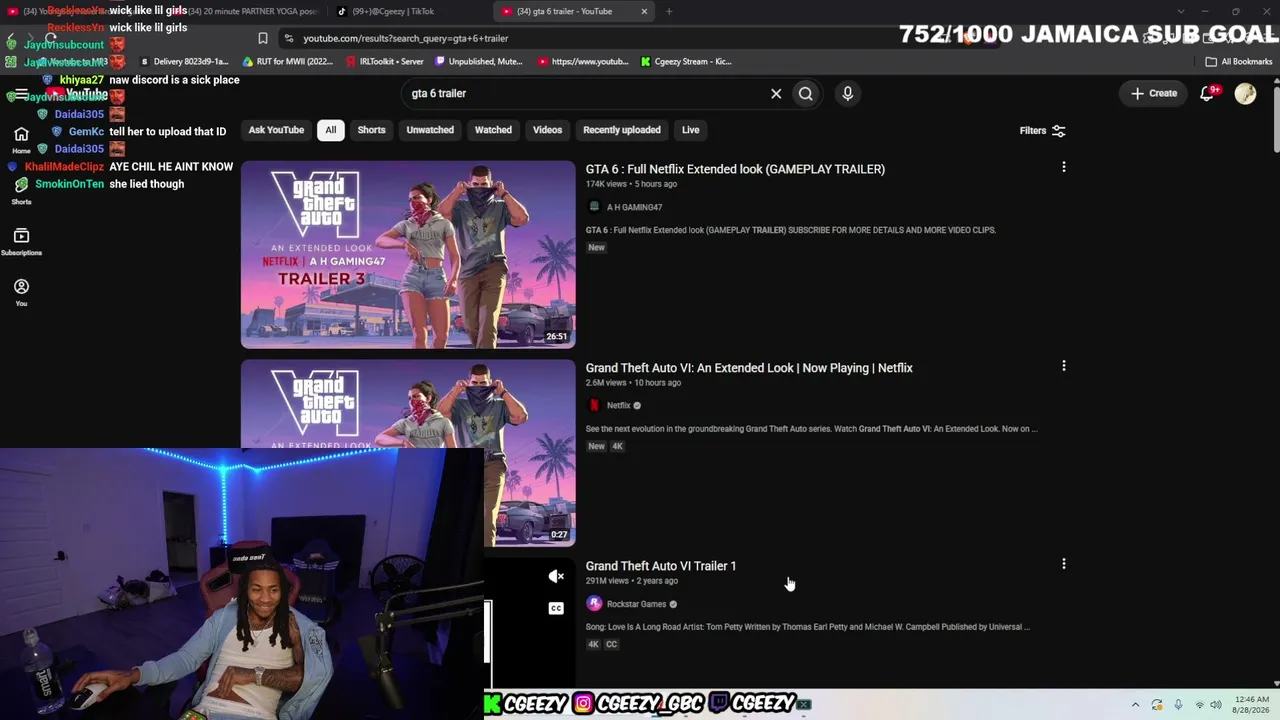Switch to the Cgeezy TikTok tab
The width and height of the screenshot is (1280, 720).
[393, 12]
